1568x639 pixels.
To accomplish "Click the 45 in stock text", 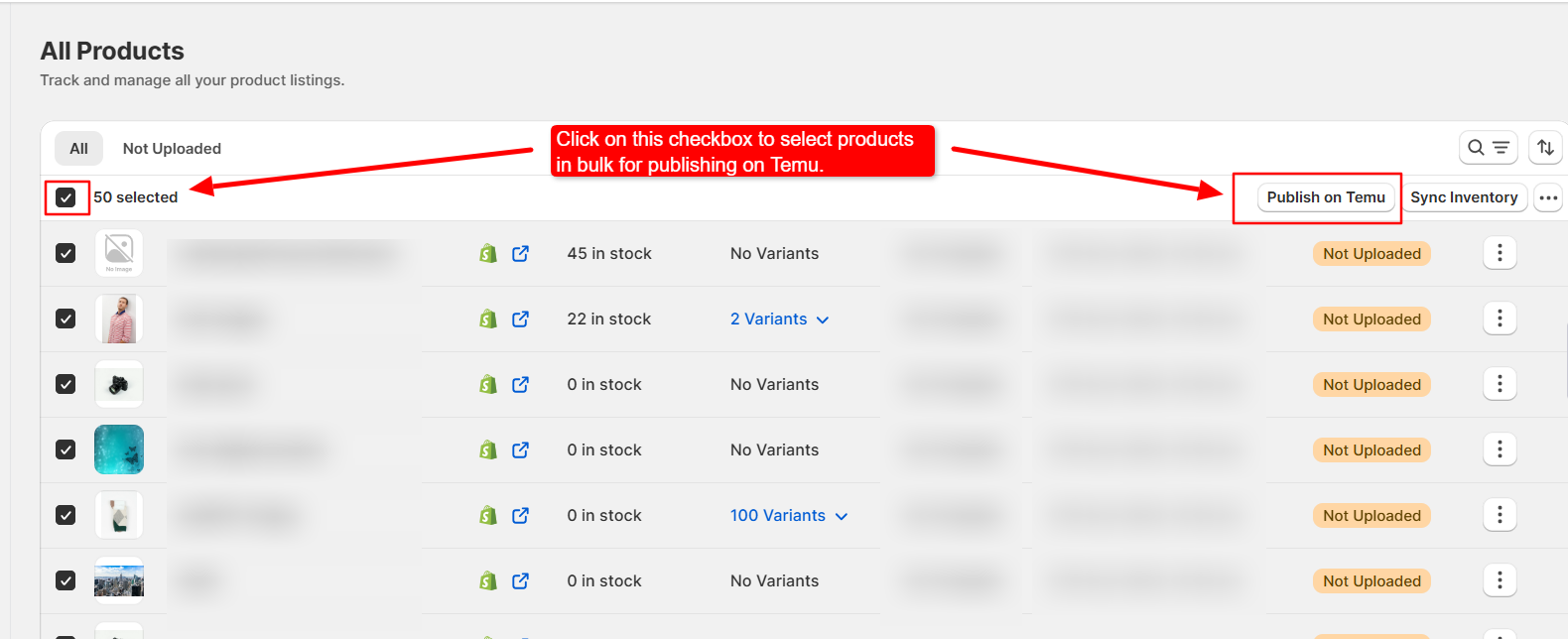I will (609, 254).
